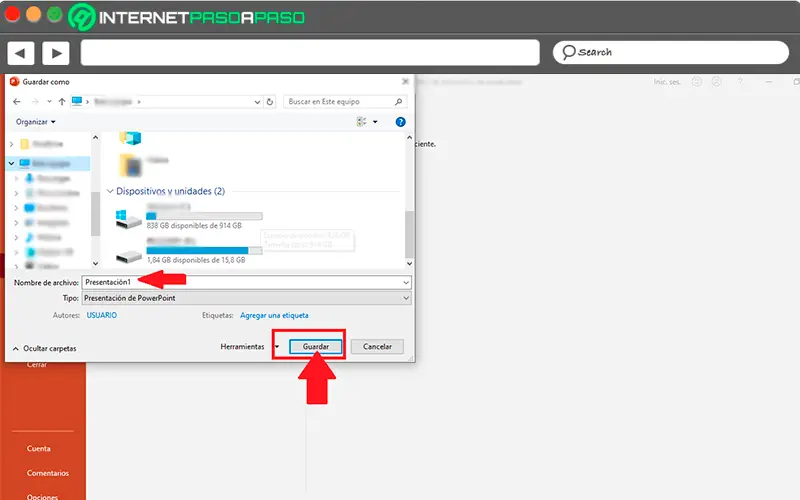Click the browser frame address bar

pos(310,53)
